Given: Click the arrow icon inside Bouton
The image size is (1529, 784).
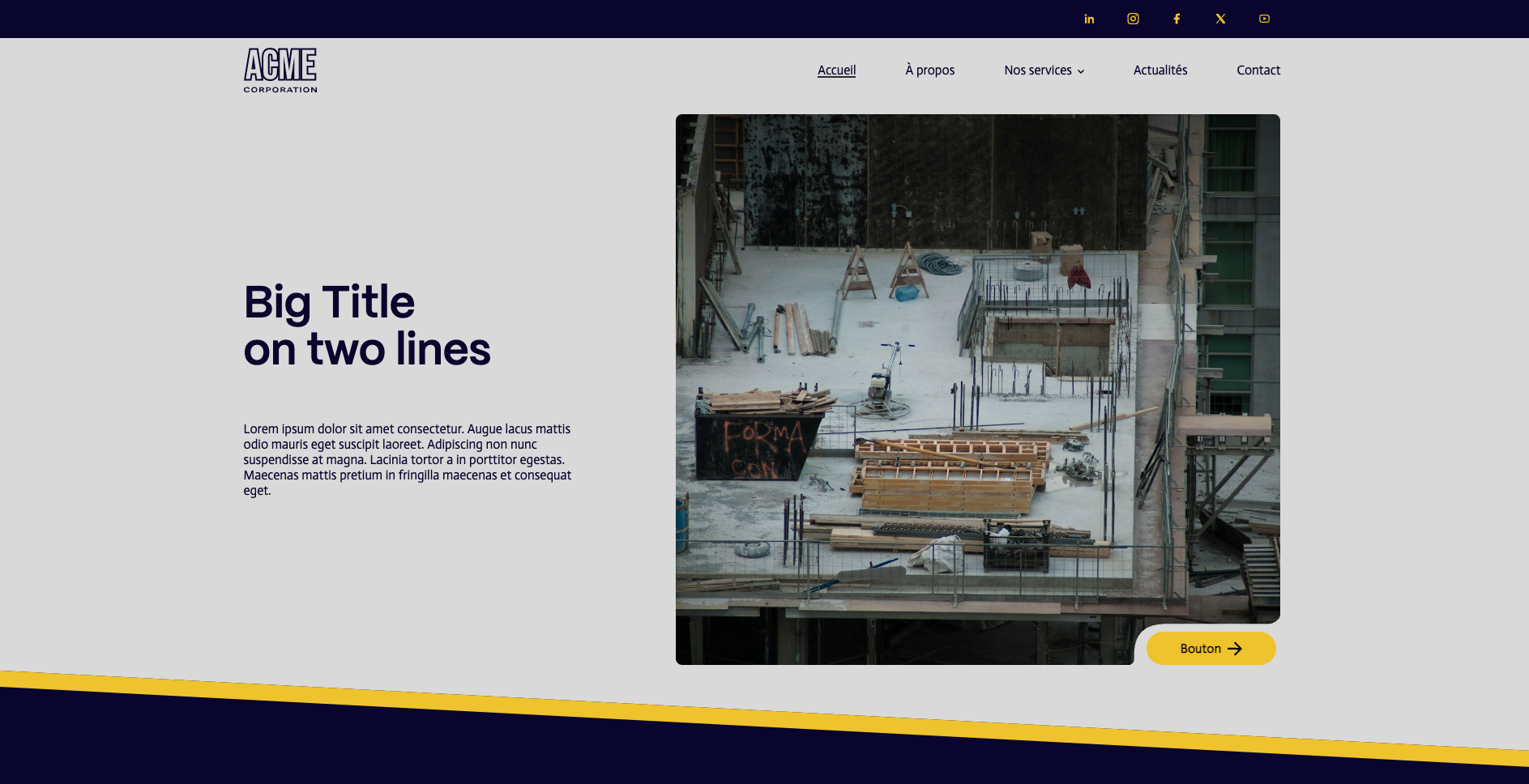Looking at the screenshot, I should click(1235, 649).
